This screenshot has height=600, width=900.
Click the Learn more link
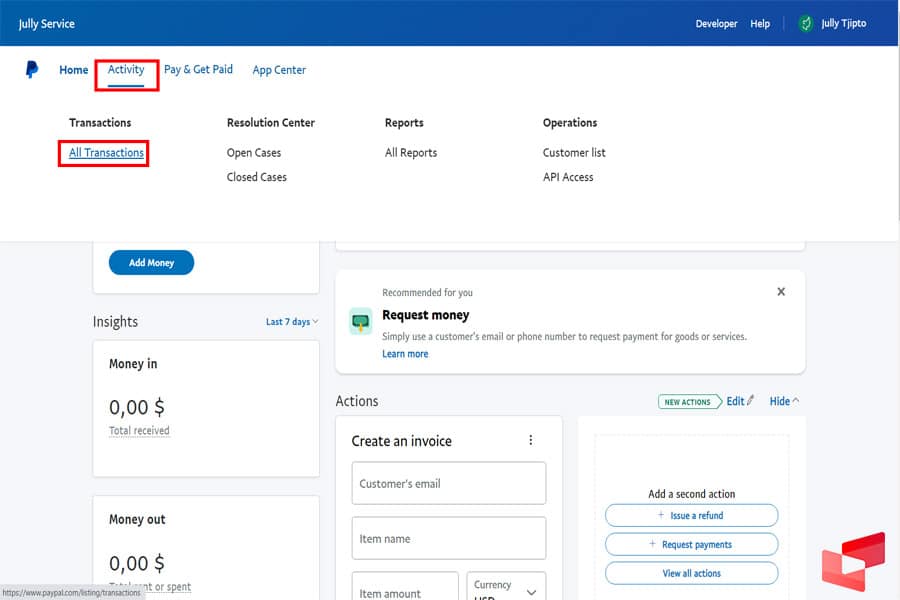405,354
